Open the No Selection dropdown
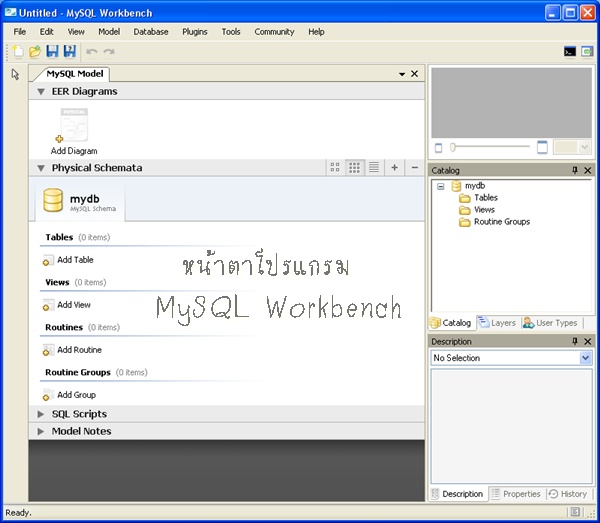This screenshot has width=600, height=523. pyautogui.click(x=512, y=358)
